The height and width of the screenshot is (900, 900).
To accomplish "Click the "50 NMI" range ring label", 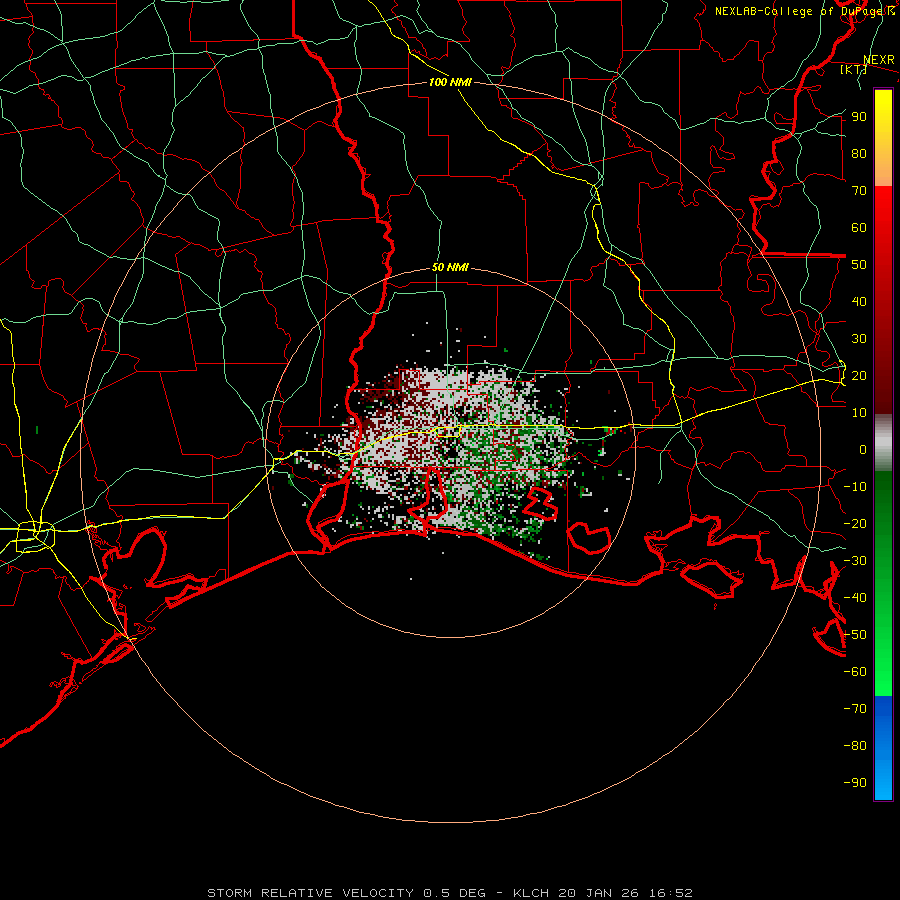I will tap(450, 267).
